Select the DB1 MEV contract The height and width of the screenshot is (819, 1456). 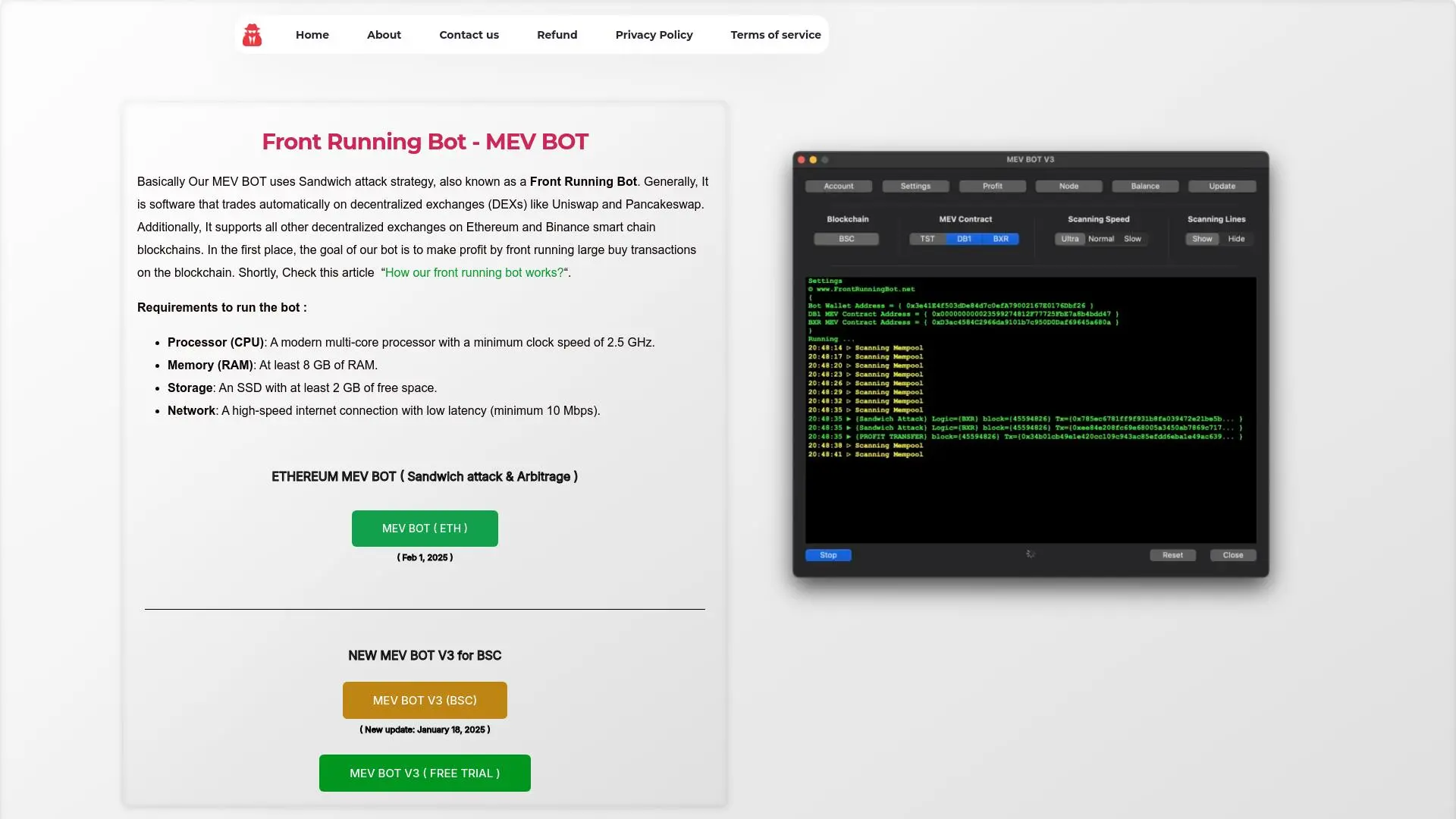tap(964, 239)
